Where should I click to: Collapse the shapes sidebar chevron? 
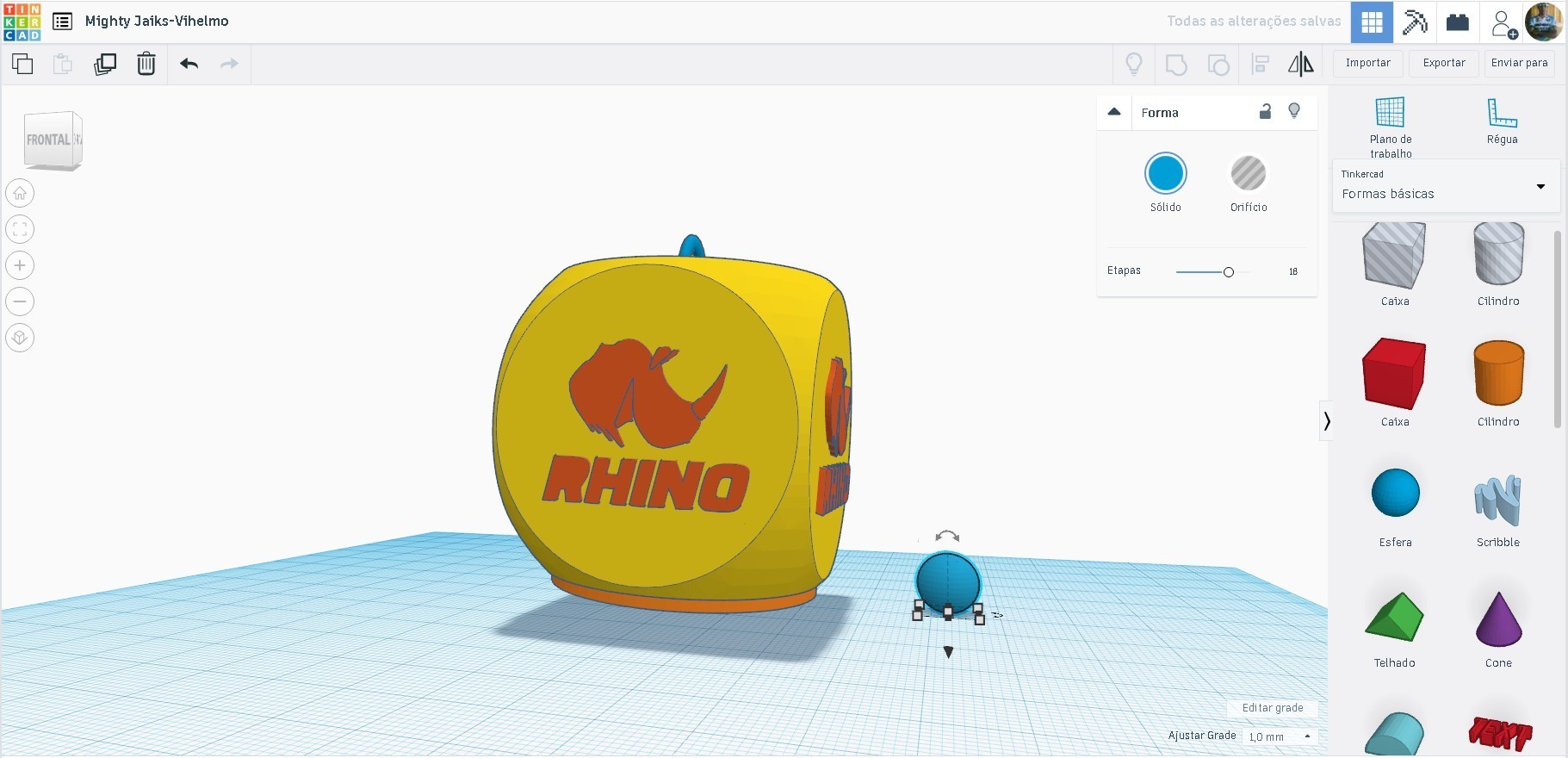tap(1326, 420)
